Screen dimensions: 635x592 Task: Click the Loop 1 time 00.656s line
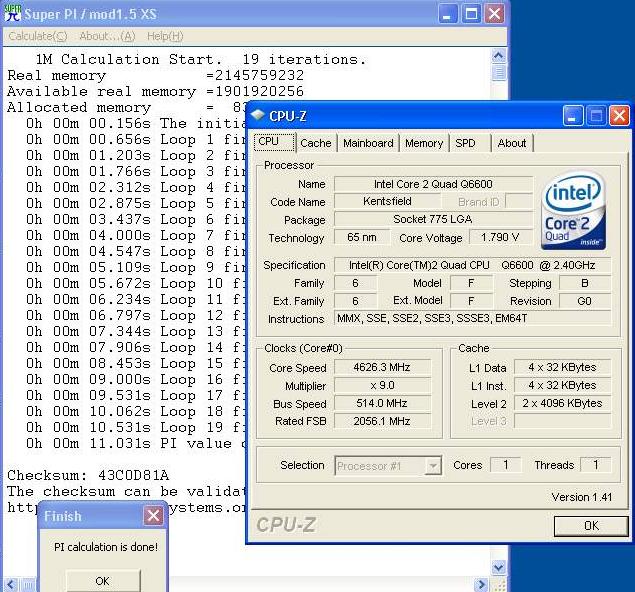[x=136, y=139]
